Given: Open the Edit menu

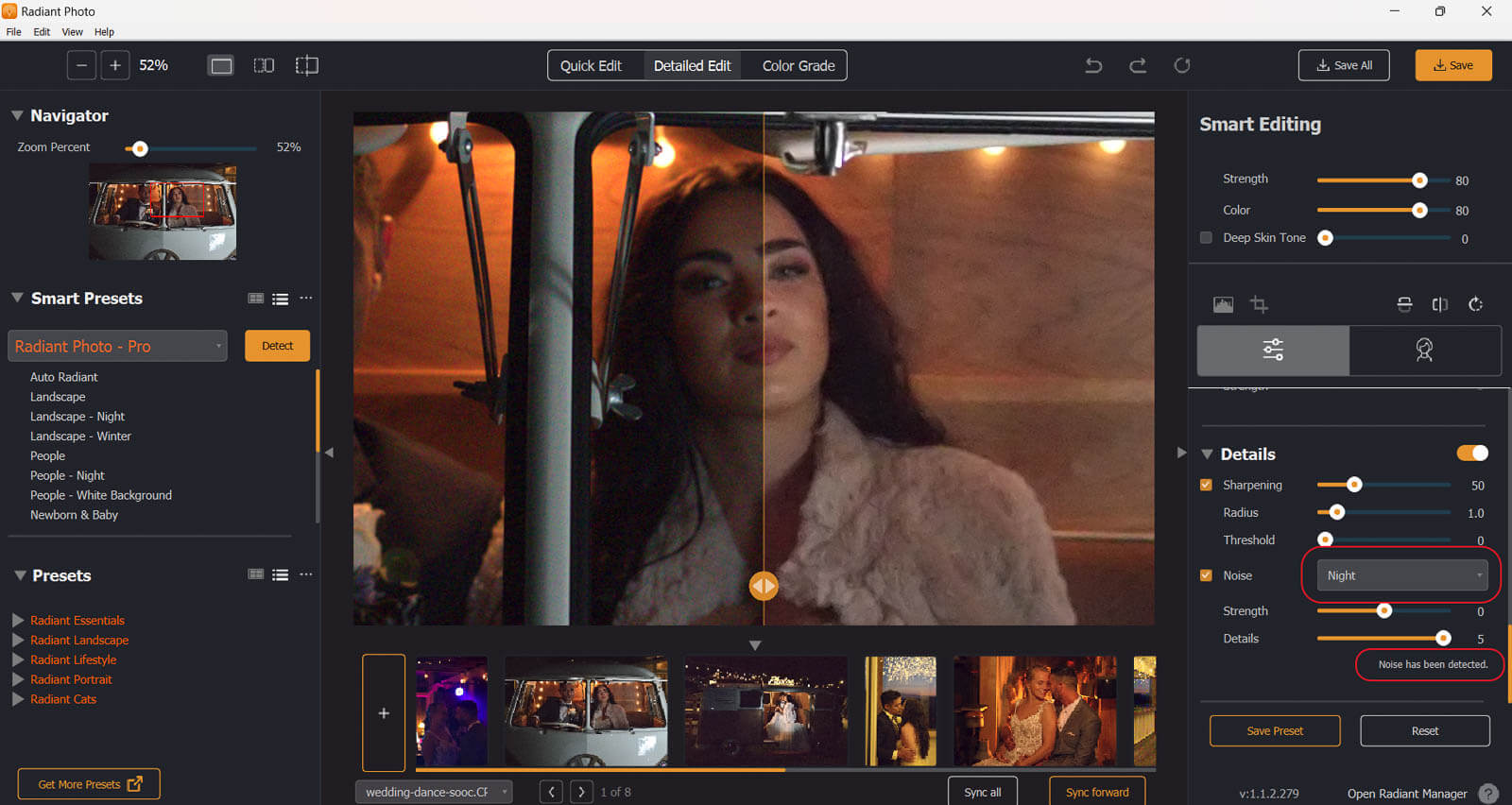Looking at the screenshot, I should coord(42,32).
